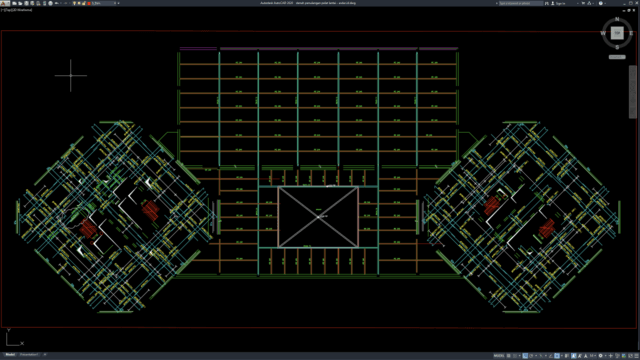Image resolution: width=640 pixels, height=360 pixels.
Task: Open the Autodesk App Store cart icon
Action: click(x=583, y=3)
